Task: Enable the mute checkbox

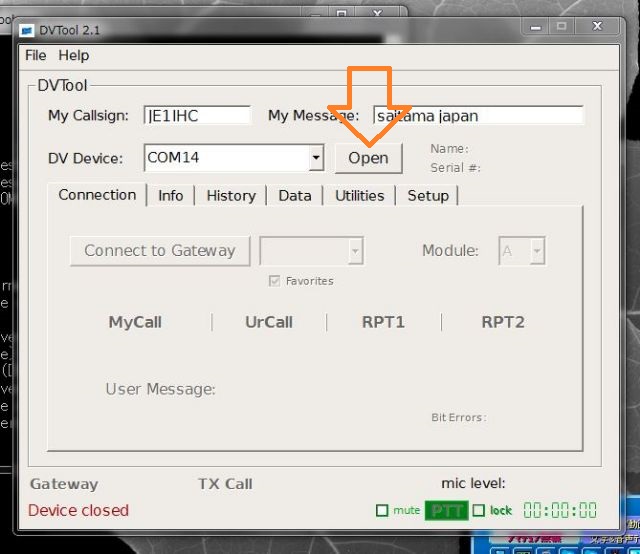Action: pos(382,511)
